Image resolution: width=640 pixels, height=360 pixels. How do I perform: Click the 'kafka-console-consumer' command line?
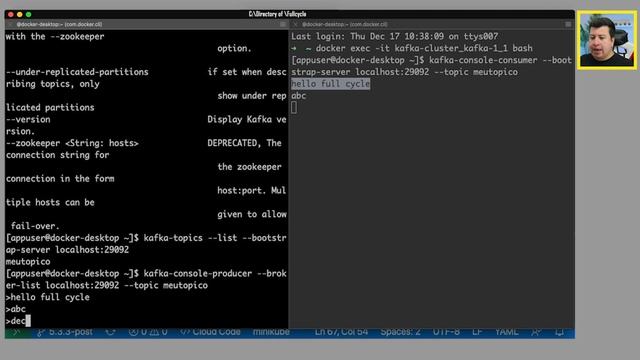tap(431, 60)
